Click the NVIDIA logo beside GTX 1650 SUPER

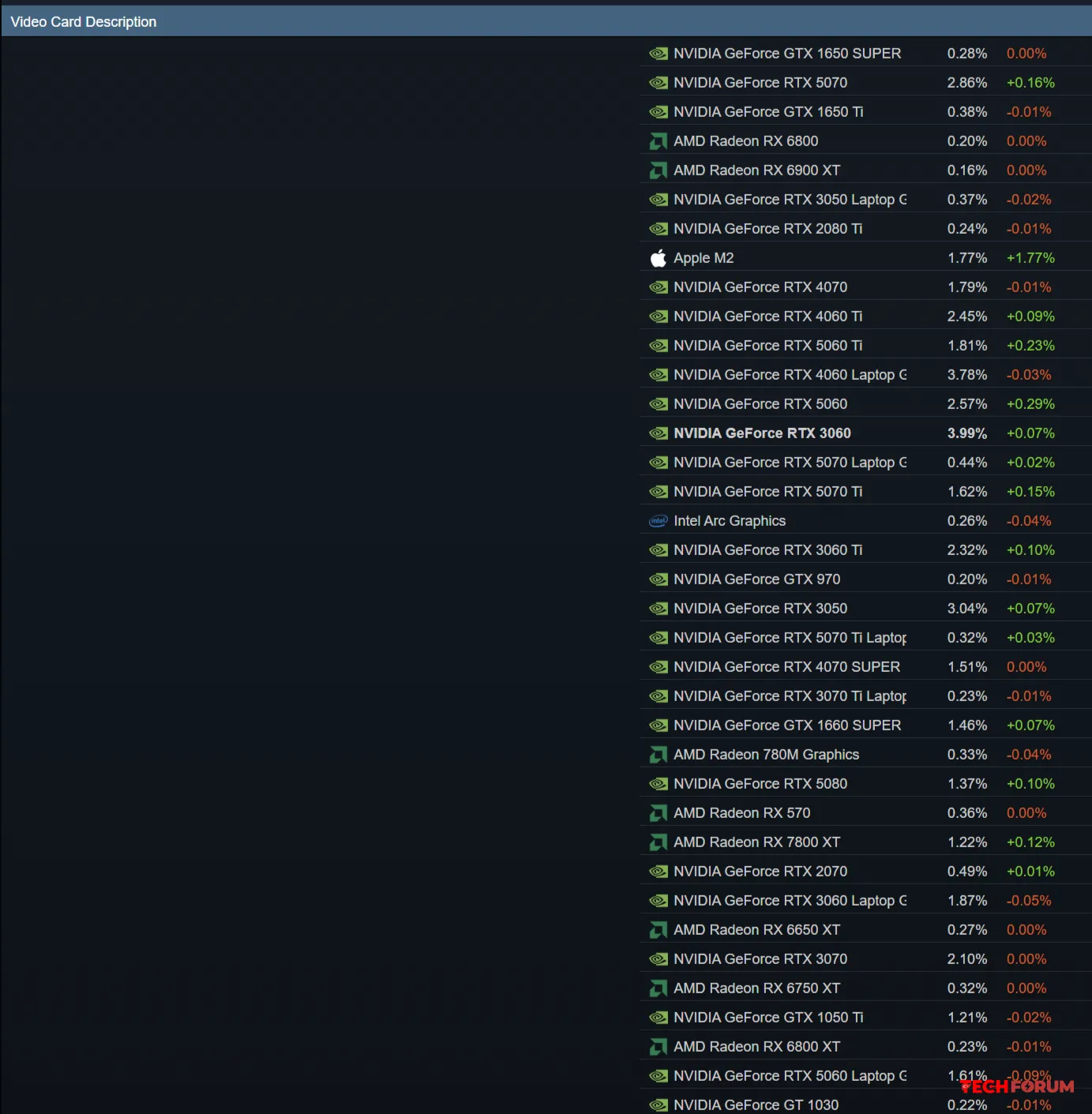658,54
